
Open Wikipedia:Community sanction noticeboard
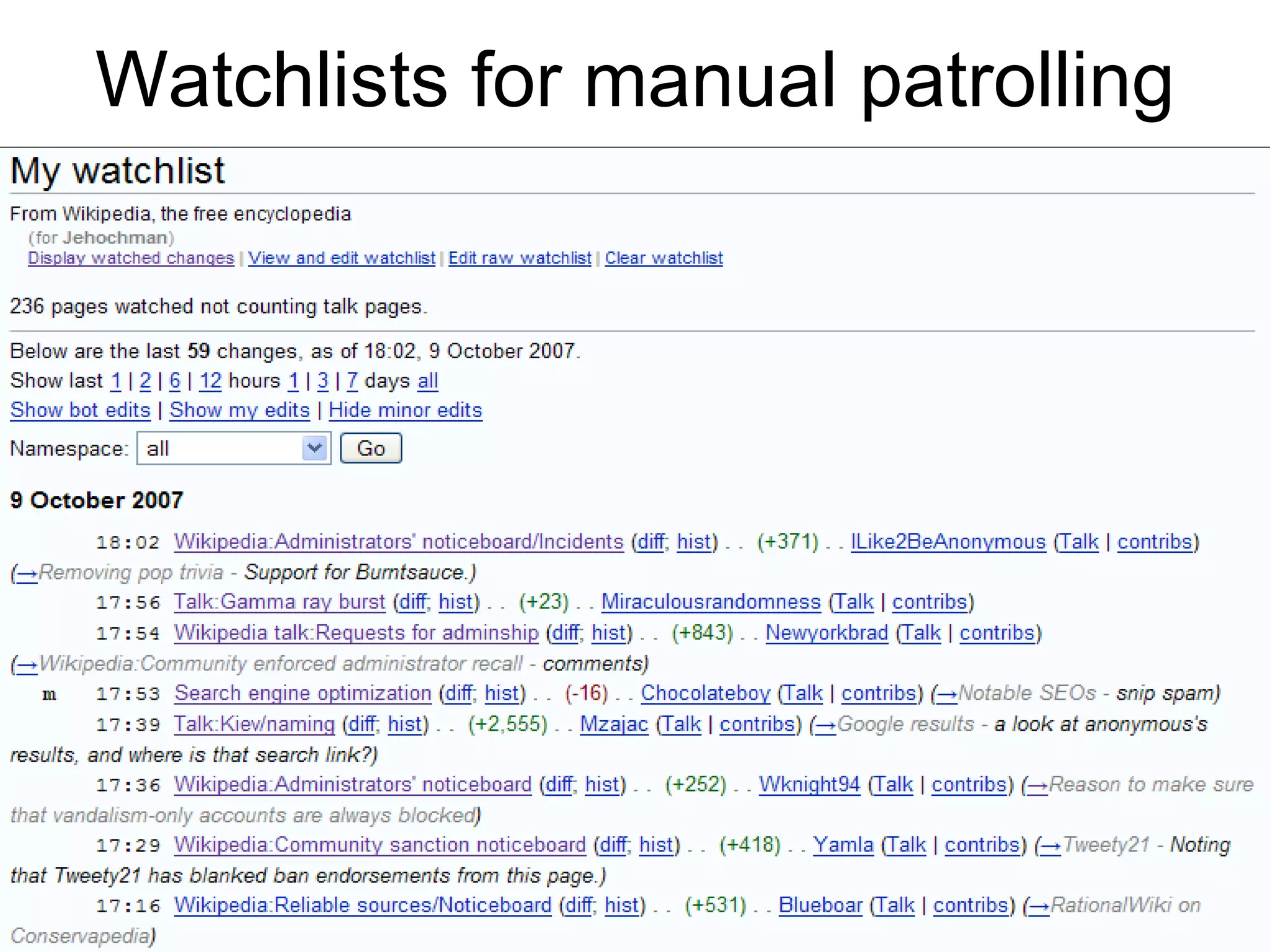pyautogui.click(x=380, y=844)
